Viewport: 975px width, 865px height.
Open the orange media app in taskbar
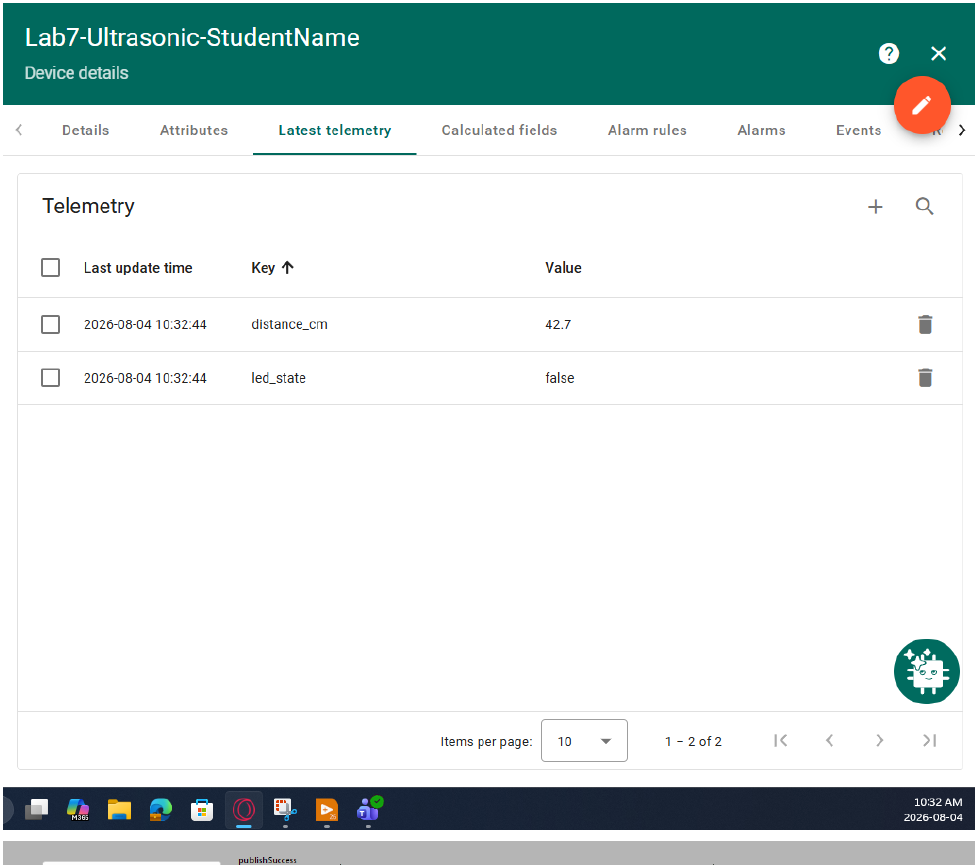326,809
